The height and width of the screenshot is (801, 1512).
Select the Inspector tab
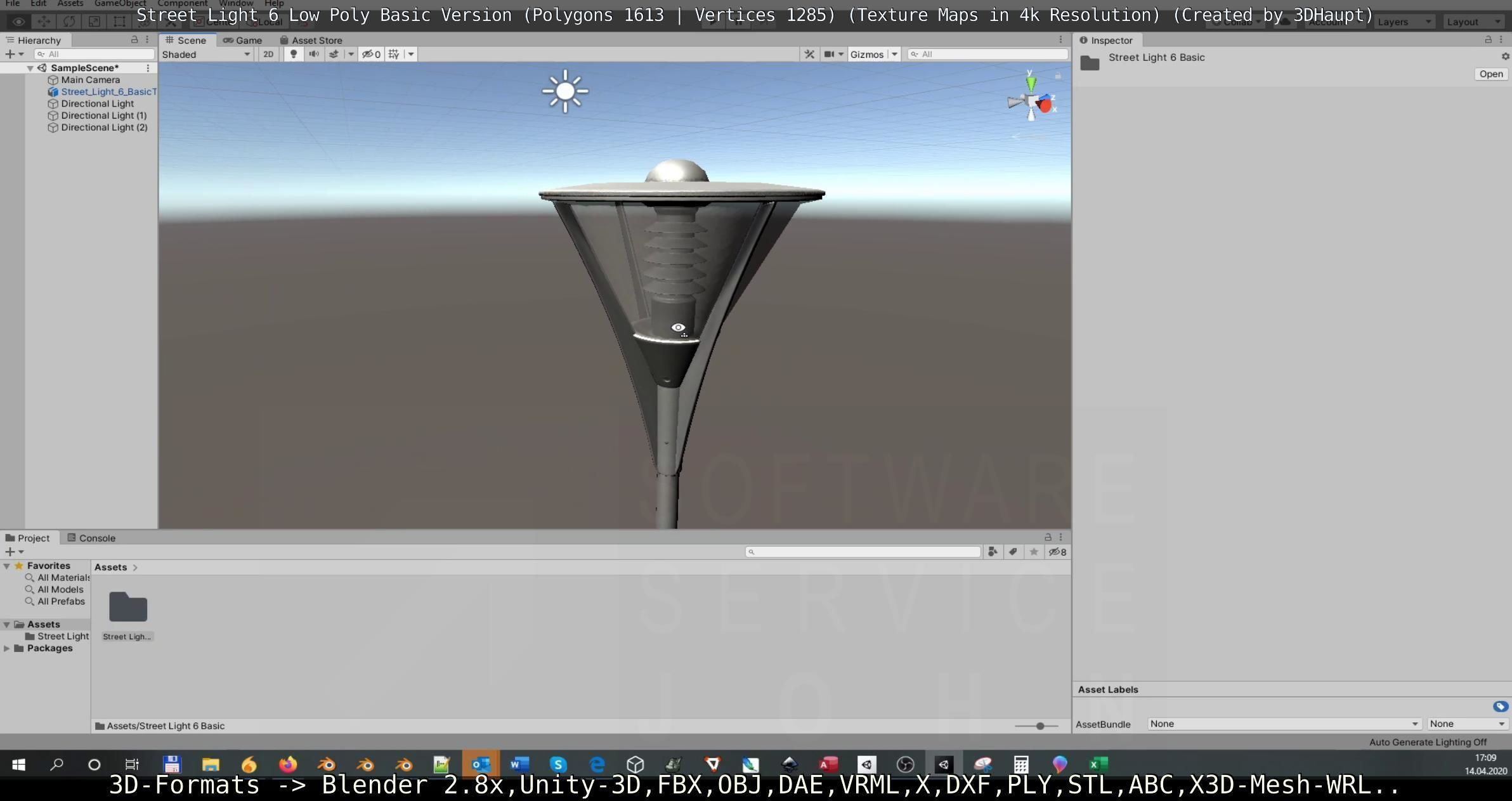pos(1106,40)
